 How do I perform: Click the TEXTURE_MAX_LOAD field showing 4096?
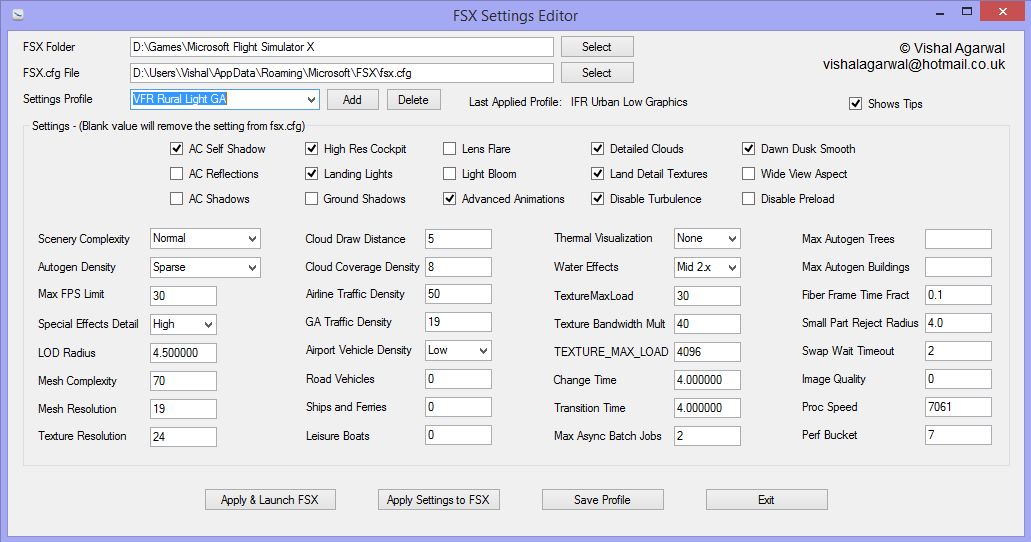(707, 352)
